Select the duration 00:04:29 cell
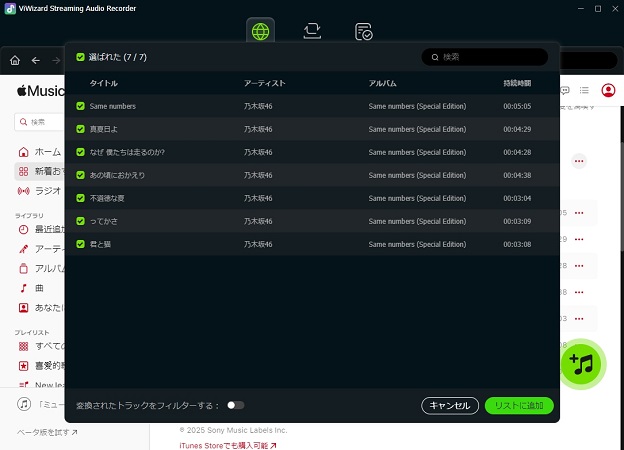Viewport: 624px width, 450px height. 517,129
